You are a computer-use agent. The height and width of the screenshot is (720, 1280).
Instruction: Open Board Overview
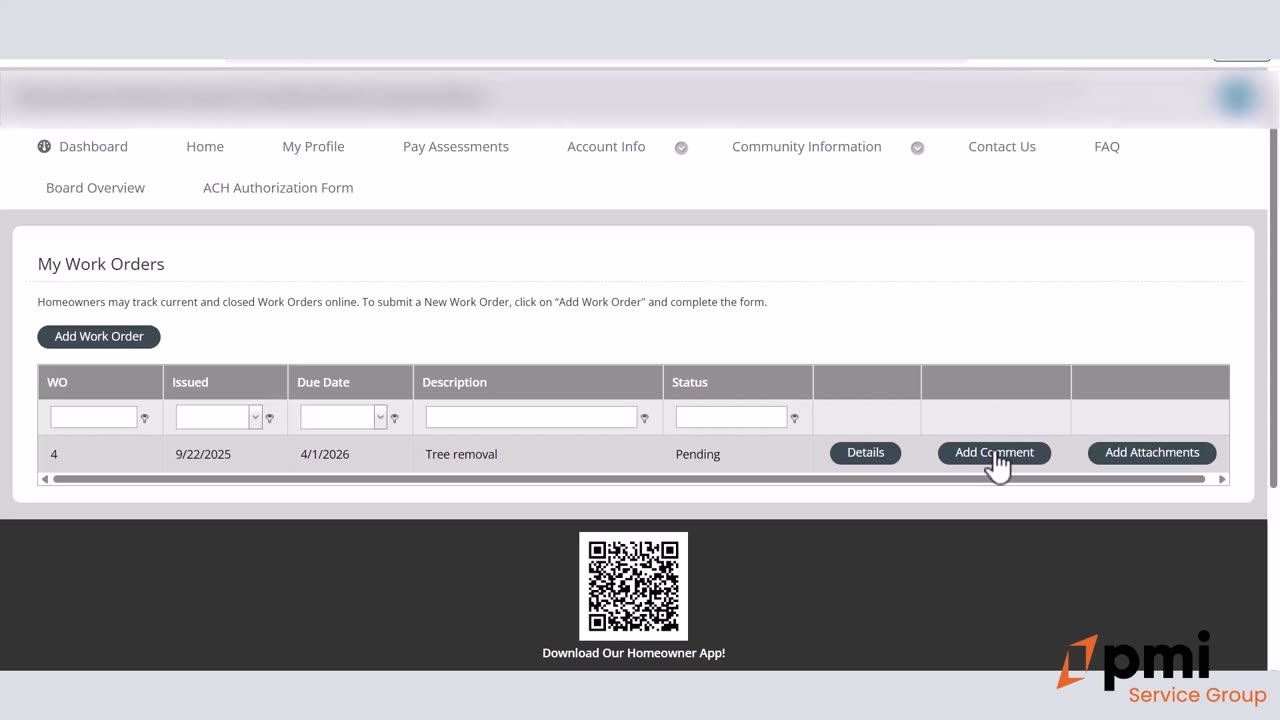95,187
